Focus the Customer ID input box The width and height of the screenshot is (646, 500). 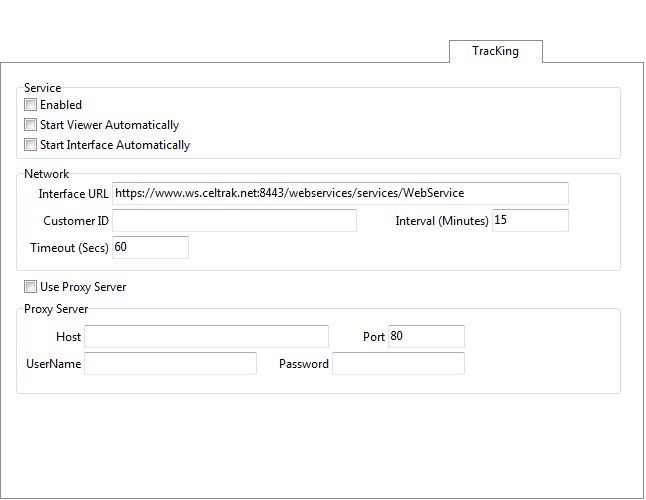point(234,220)
